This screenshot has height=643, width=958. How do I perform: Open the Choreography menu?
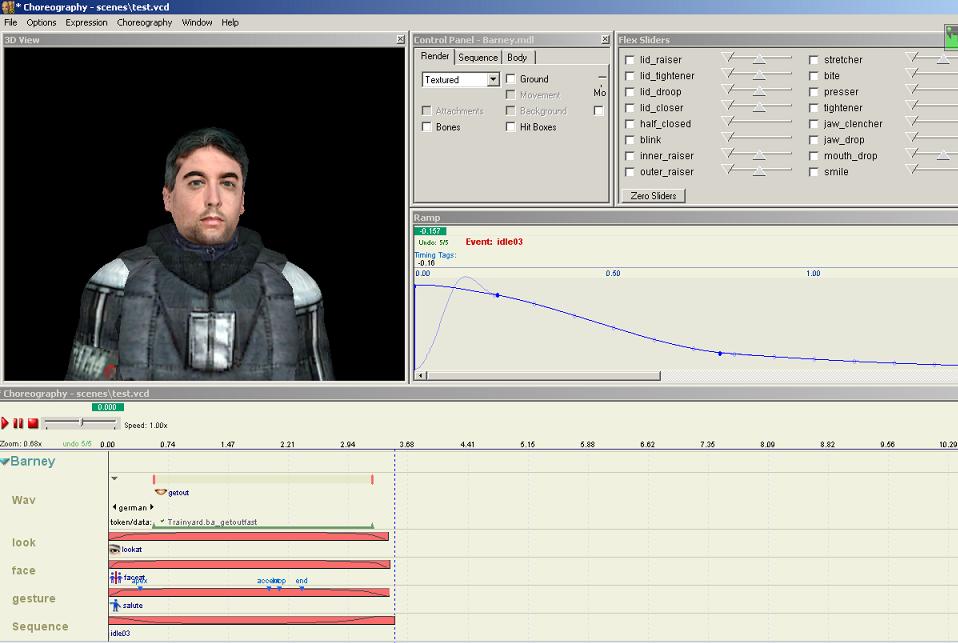click(144, 23)
